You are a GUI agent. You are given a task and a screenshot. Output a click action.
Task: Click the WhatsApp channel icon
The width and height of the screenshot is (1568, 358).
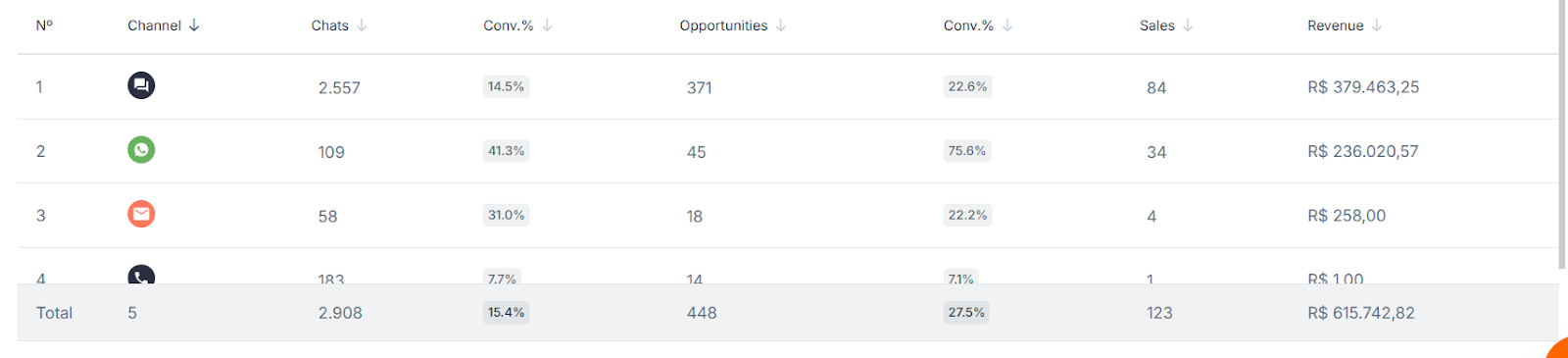click(141, 149)
